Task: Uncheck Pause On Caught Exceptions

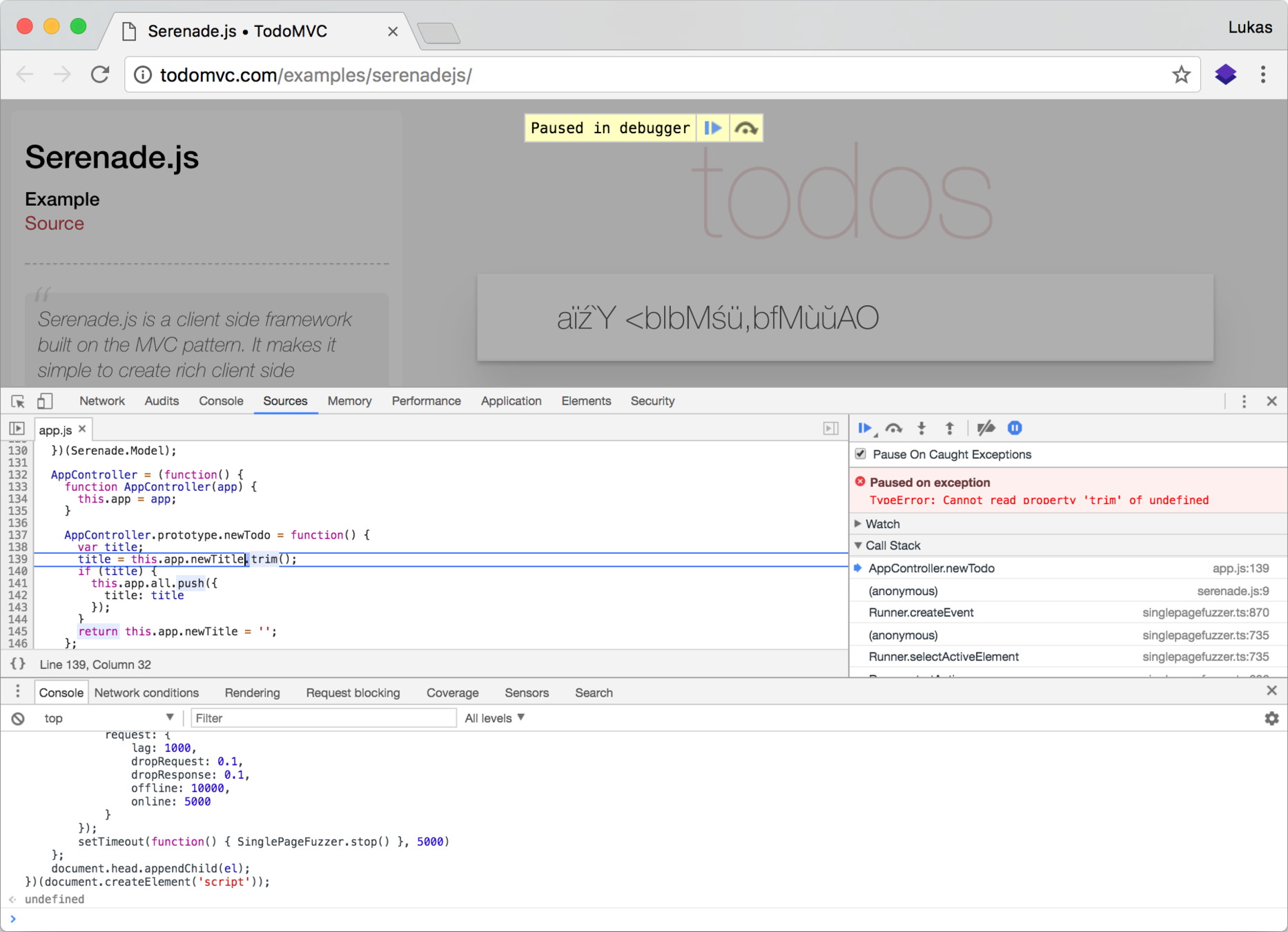Action: click(x=861, y=454)
